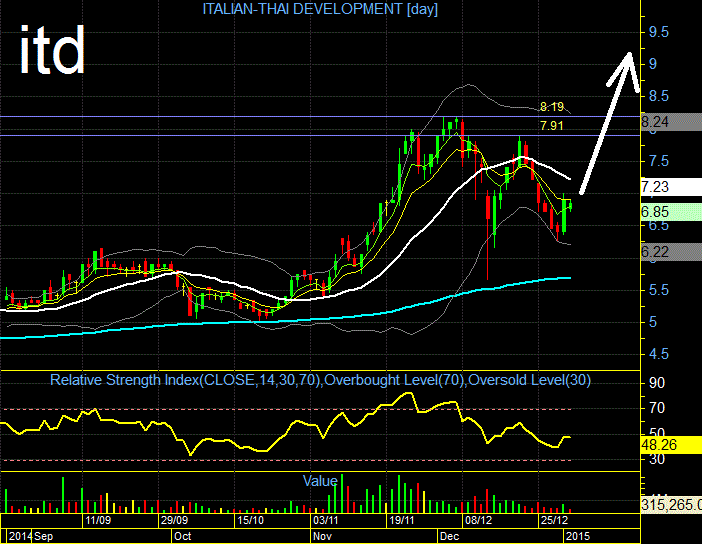Click the 8.19 upper band label

click(552, 107)
